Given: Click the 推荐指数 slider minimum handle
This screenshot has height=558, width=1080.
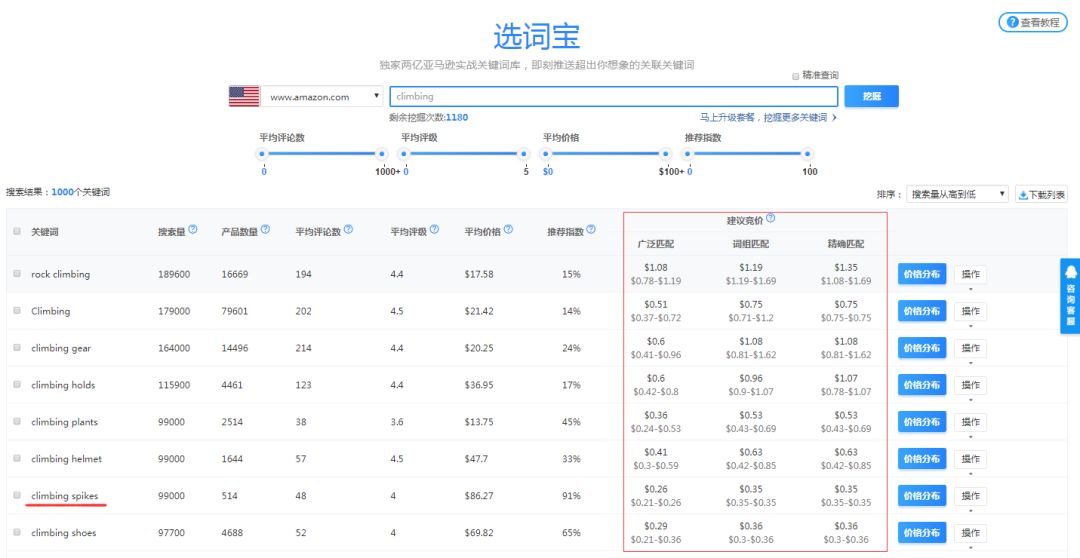Looking at the screenshot, I should click(688, 154).
